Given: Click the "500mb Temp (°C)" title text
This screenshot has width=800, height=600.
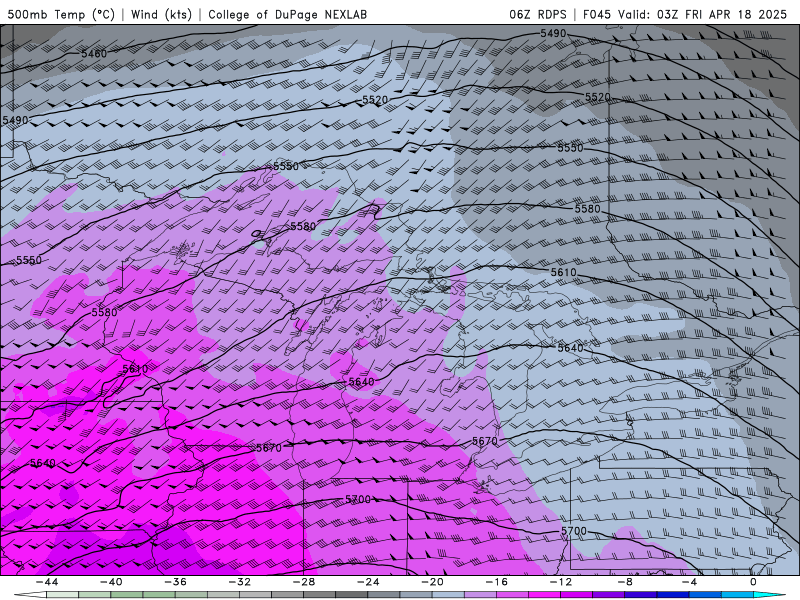Looking at the screenshot, I should 61,14.
